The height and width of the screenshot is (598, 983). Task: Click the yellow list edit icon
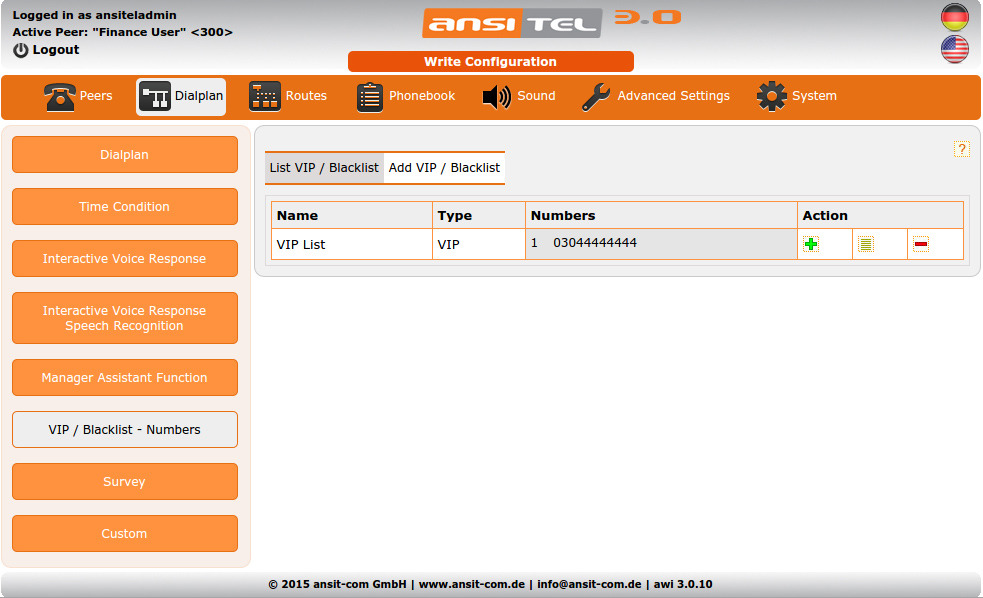tap(866, 244)
